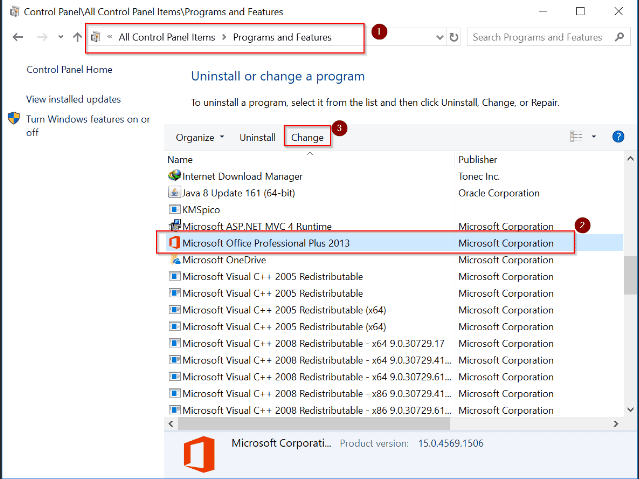Click the Visual C++ 2008 x64 9.0.30729.17 icon
Viewport: 639px width, 479px height.
(x=174, y=343)
